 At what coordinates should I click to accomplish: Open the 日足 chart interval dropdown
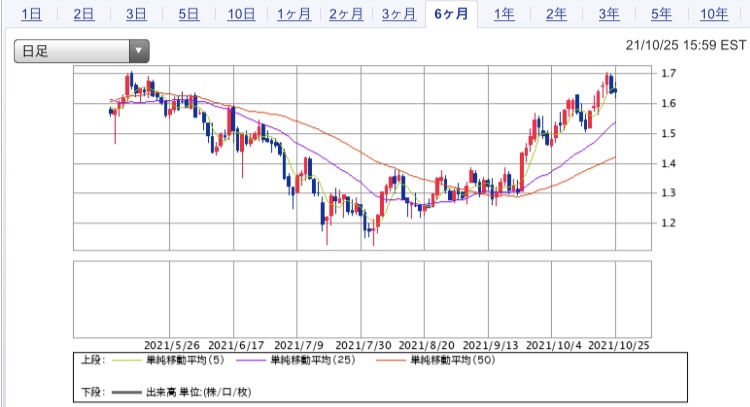(x=81, y=51)
